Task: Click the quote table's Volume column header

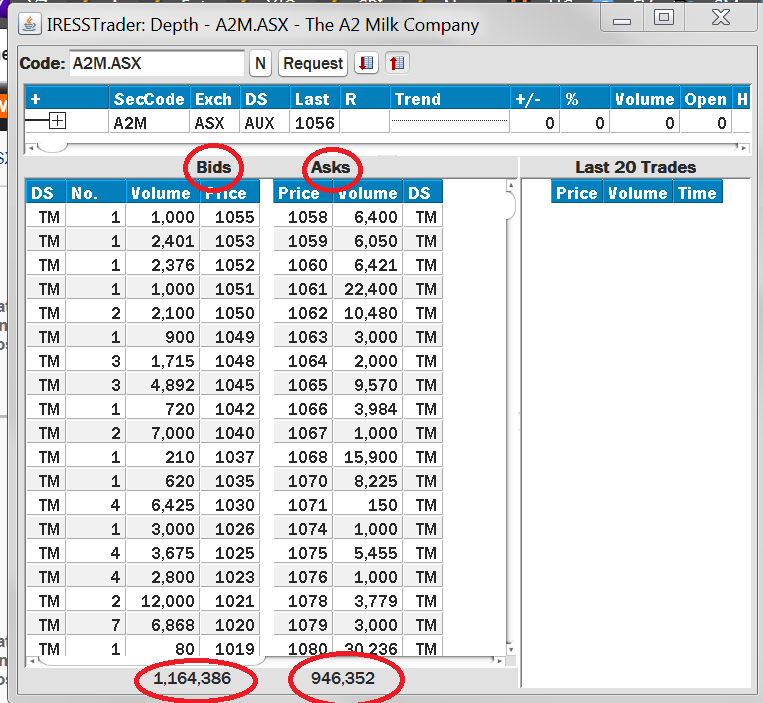Action: tap(645, 99)
